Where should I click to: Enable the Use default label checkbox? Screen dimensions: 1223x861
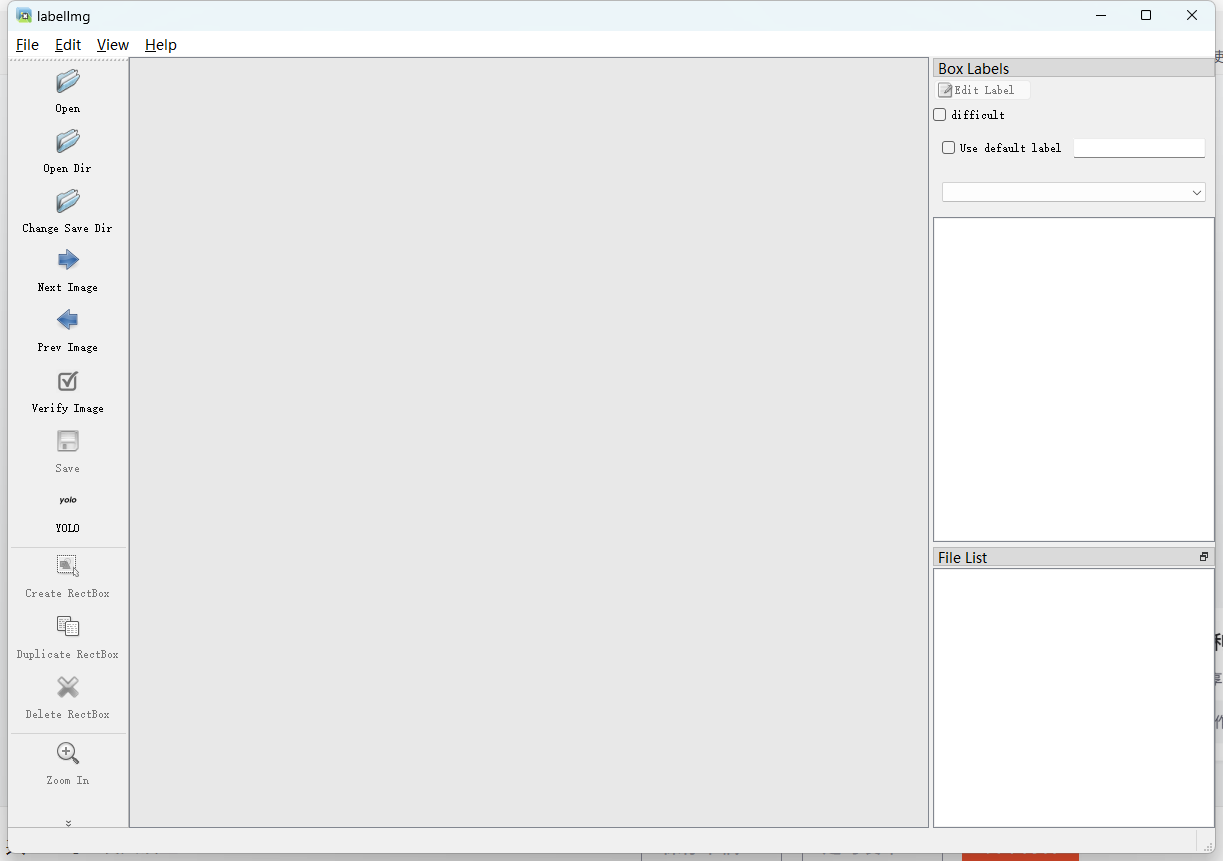(x=949, y=148)
